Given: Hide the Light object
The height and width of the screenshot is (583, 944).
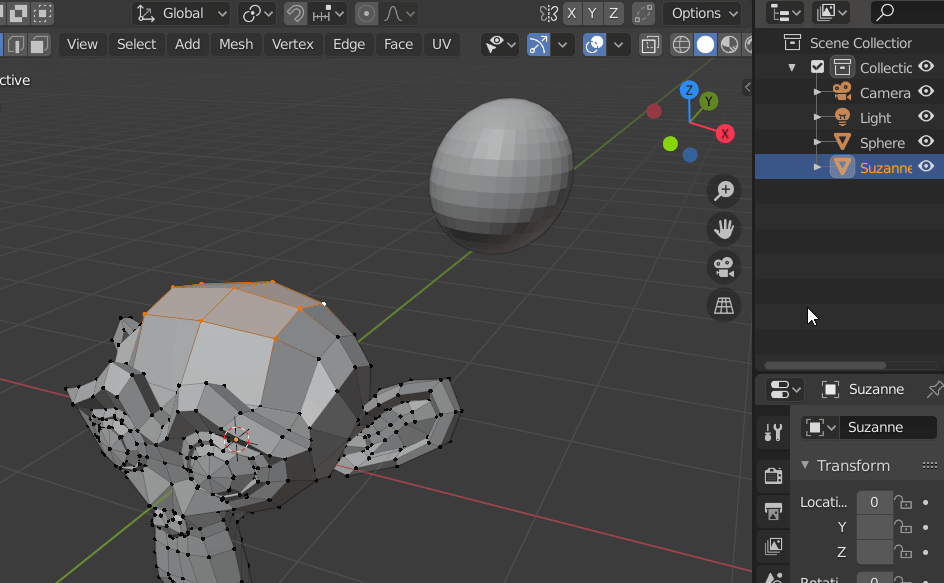Looking at the screenshot, I should (x=926, y=116).
